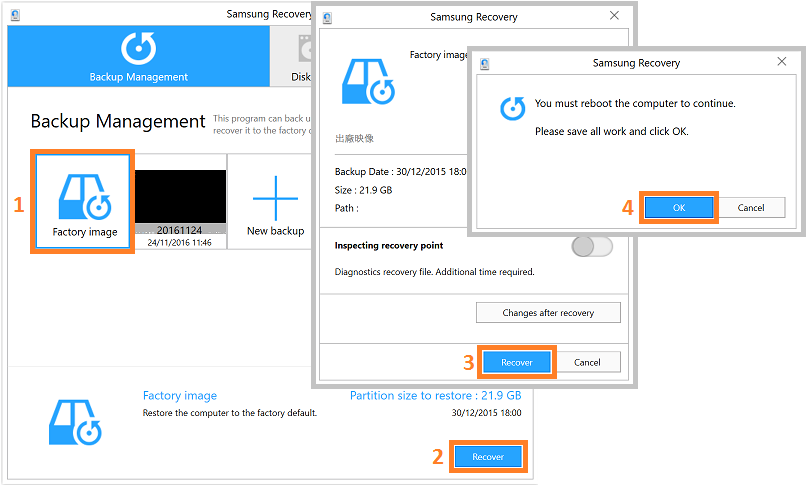Click the large factory image icon in dialog
The height and width of the screenshot is (485, 809).
(368, 82)
